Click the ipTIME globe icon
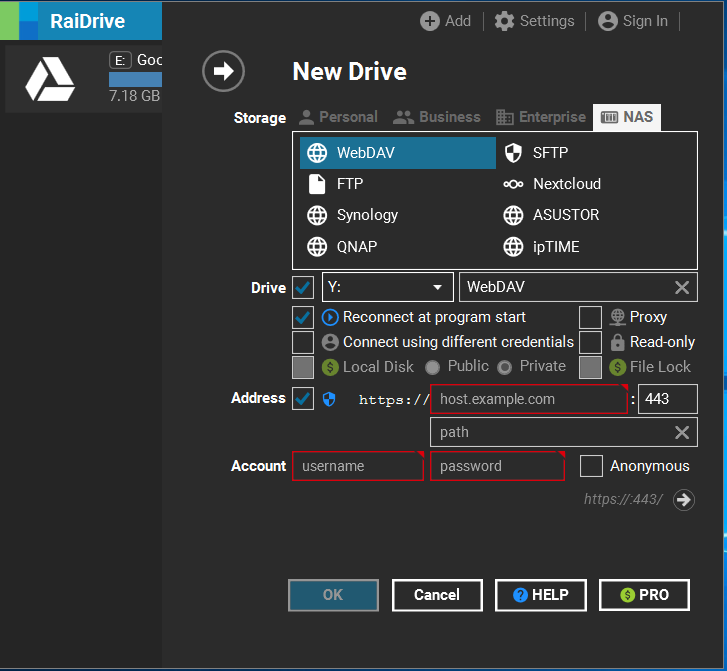Screen dimensions: 727x671 [513, 247]
